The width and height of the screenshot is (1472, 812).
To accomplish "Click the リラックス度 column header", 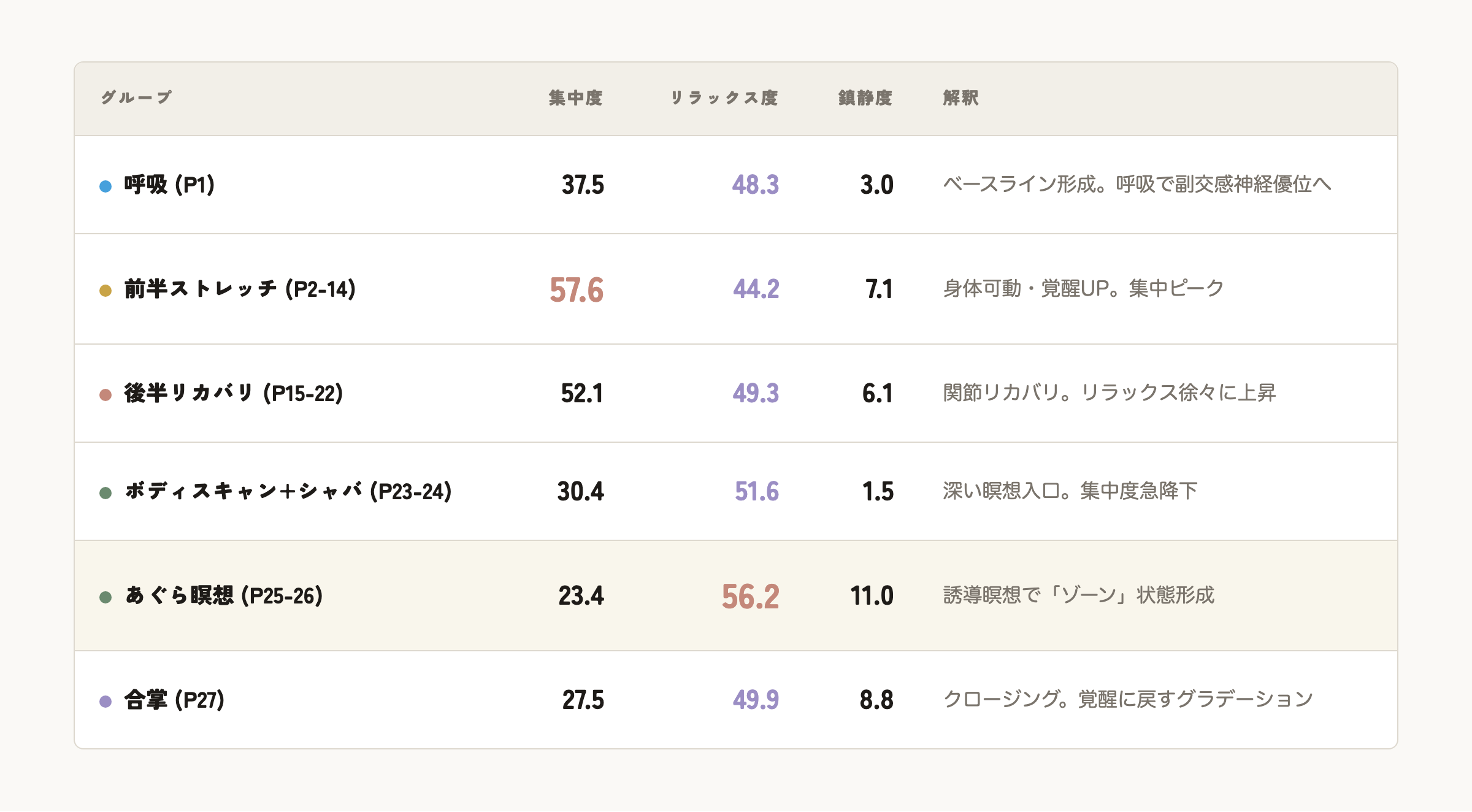I will point(724,98).
